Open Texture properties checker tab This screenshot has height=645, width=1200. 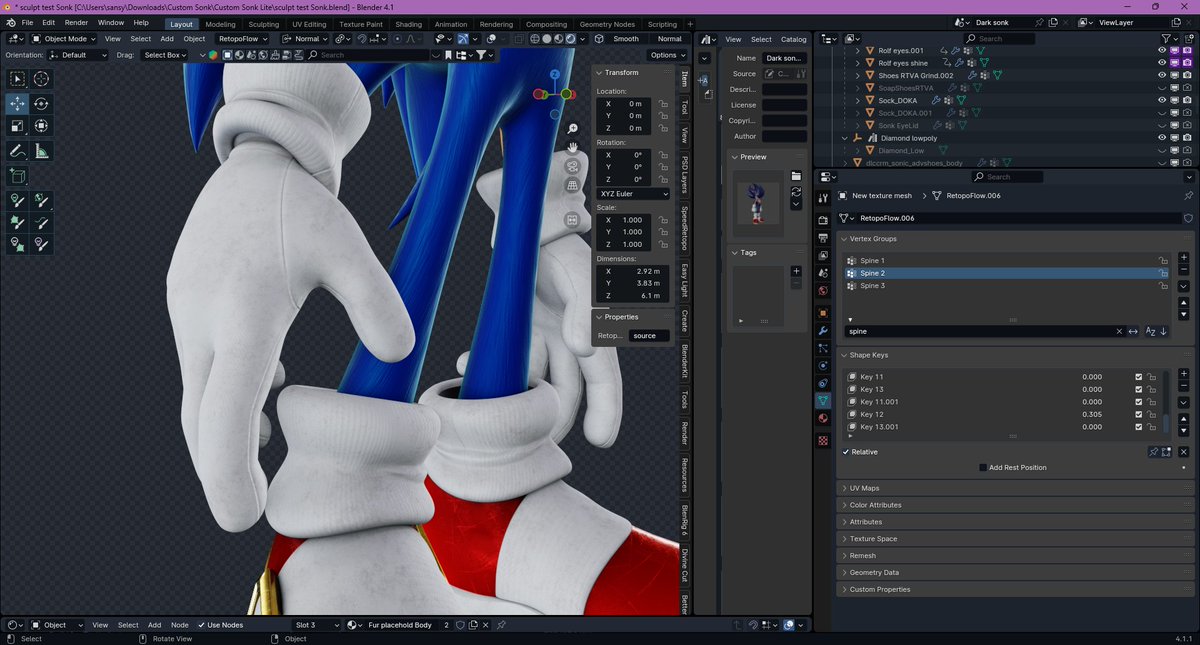(x=823, y=440)
